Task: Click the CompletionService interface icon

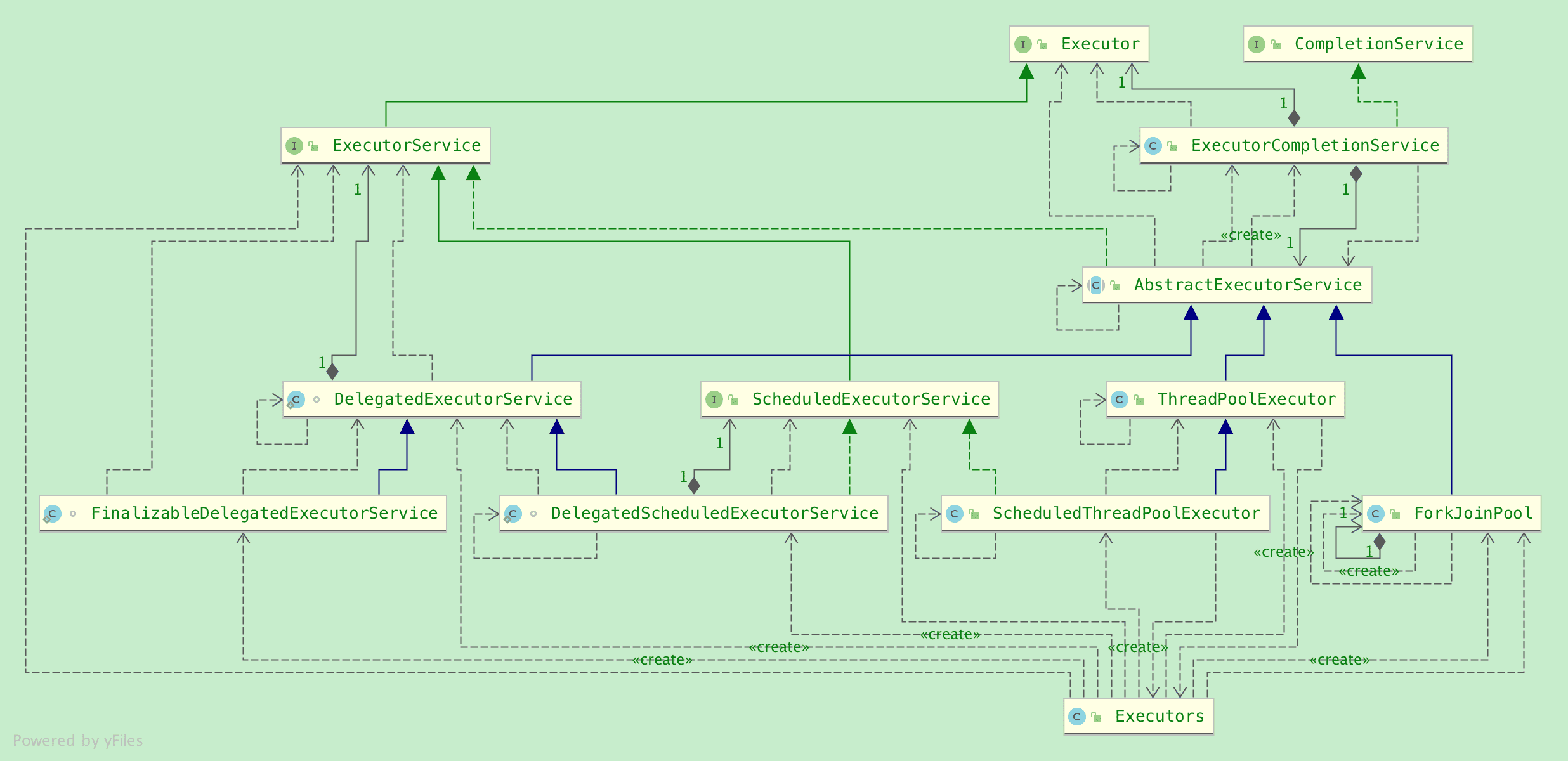Action: tap(1256, 44)
